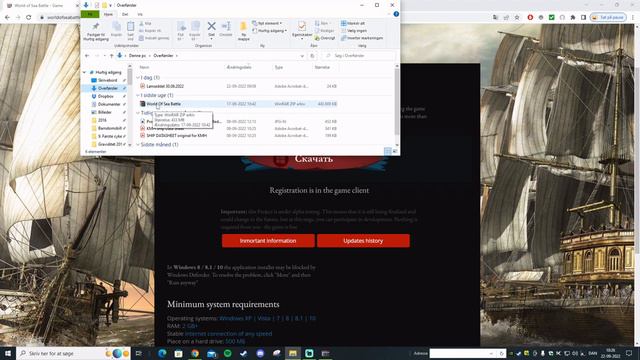
Task: Open notification center on taskbar
Action: (x=629, y=353)
